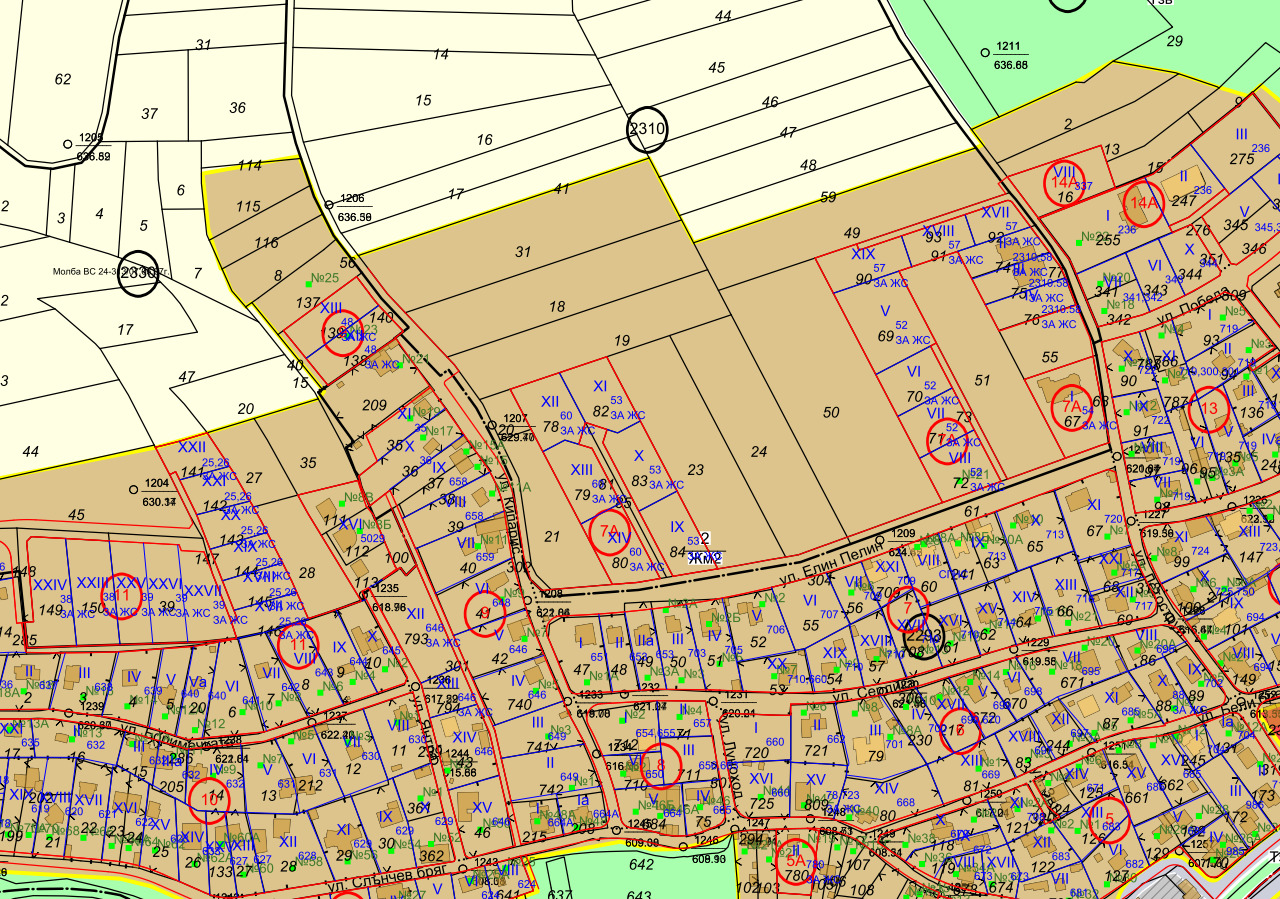Click green square address marker №25
Viewport: 1280px width, 899px height.
(321, 277)
